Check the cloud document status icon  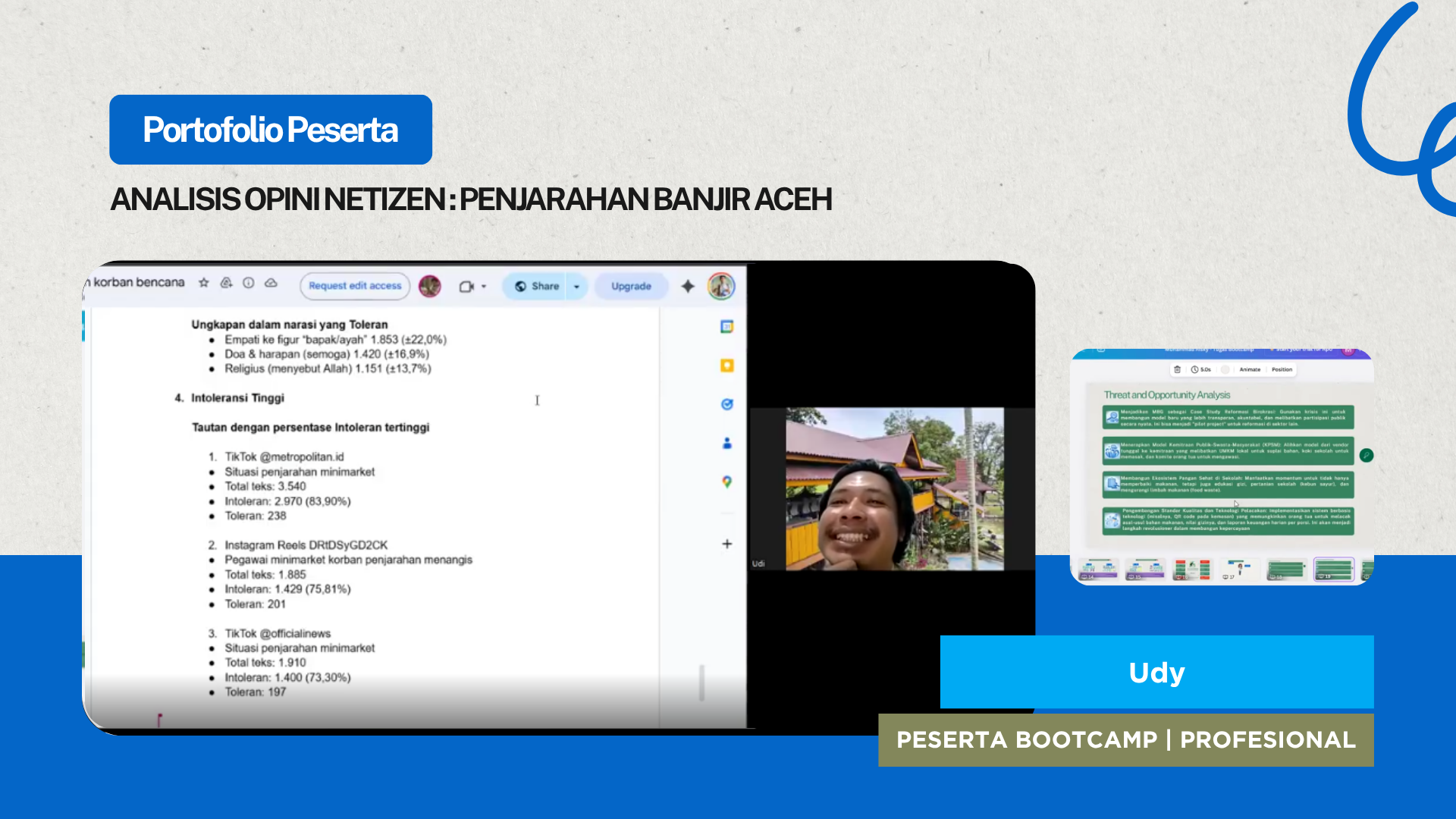coord(271,283)
